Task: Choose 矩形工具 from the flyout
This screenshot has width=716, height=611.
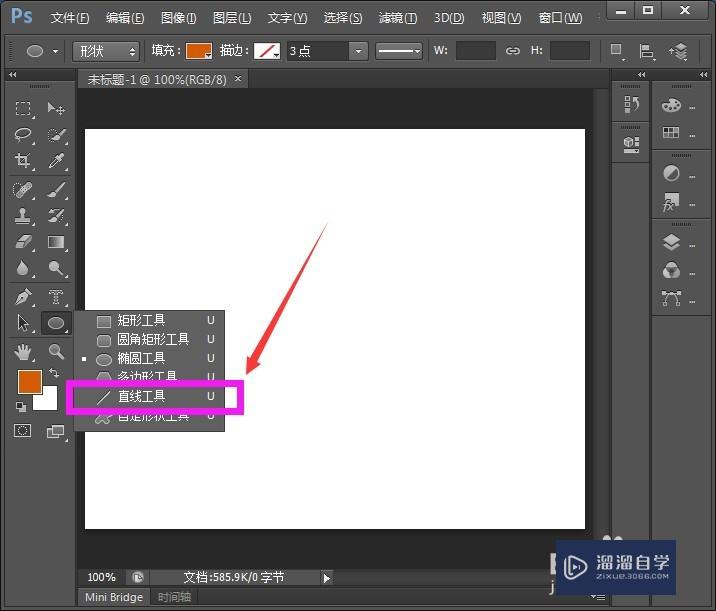Action: (149, 321)
